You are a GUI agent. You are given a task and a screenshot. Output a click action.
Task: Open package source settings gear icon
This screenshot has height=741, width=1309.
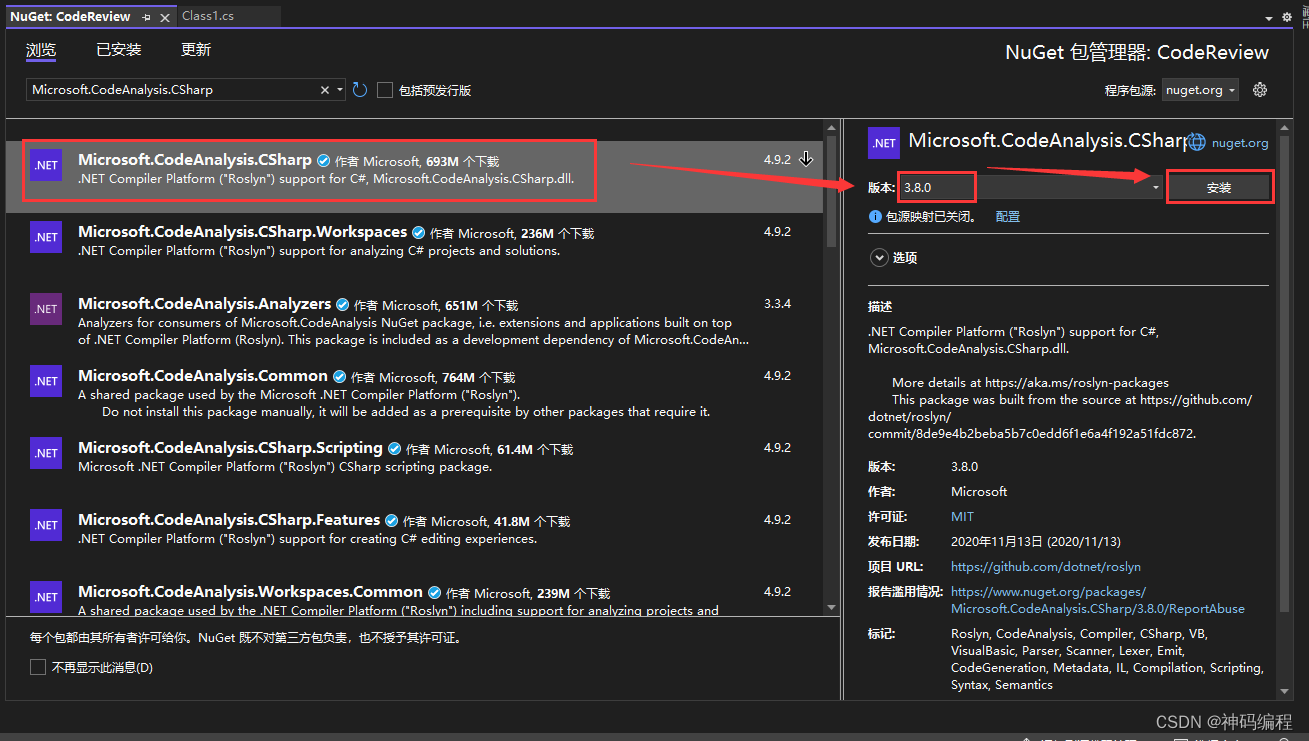(x=1260, y=90)
